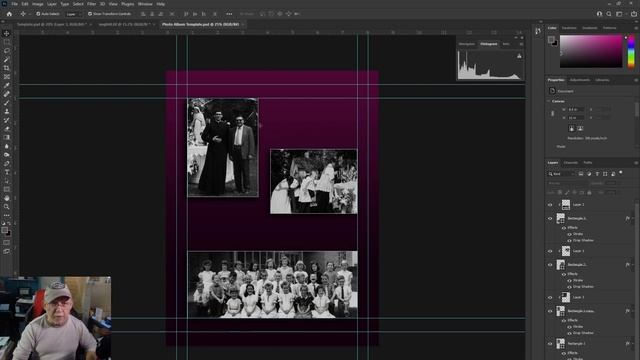Viewport: 640px width, 360px height.
Task: Select the Lasso tool
Action: (7, 51)
